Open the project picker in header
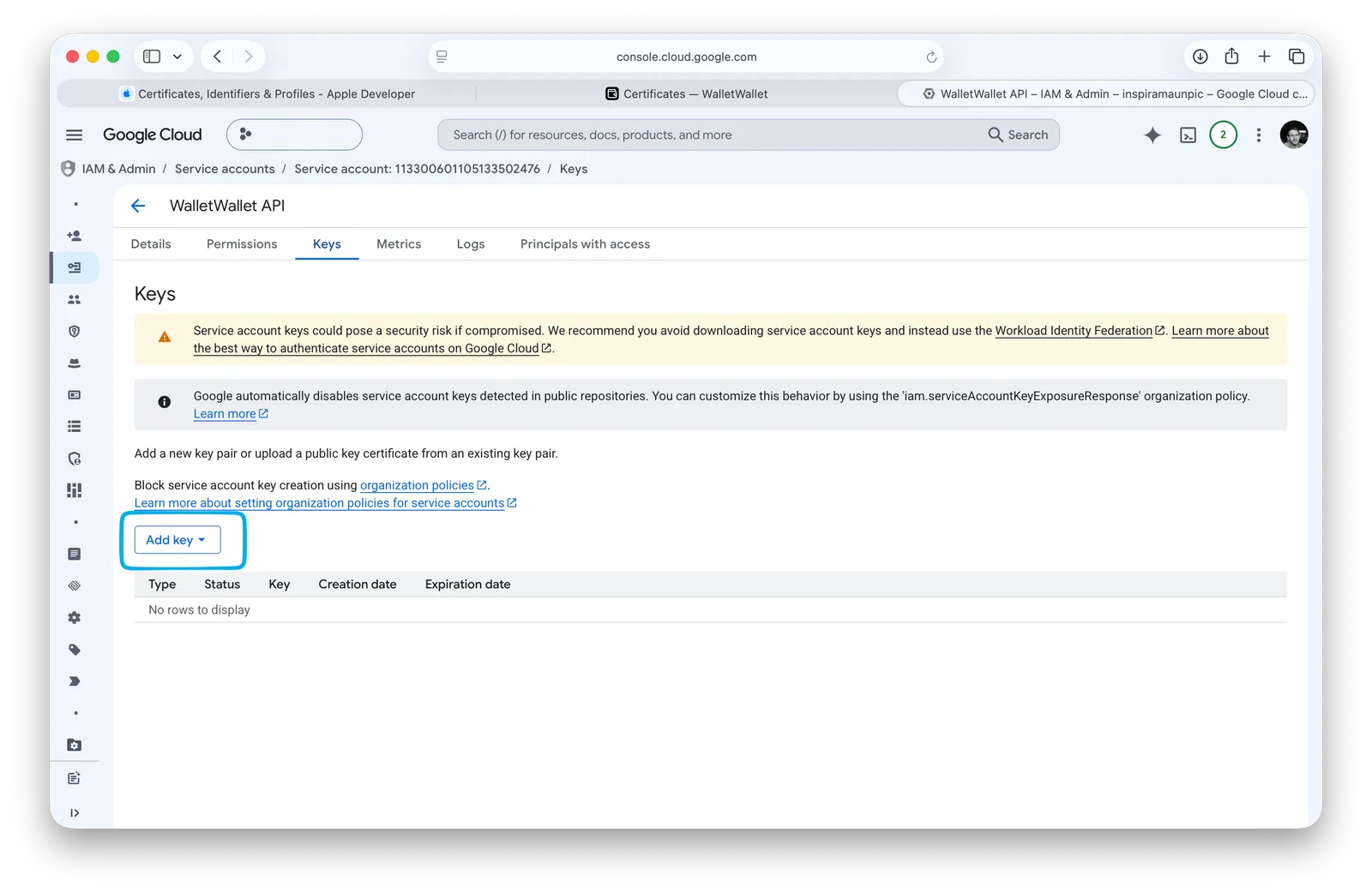The width and height of the screenshot is (1372, 894). click(294, 135)
